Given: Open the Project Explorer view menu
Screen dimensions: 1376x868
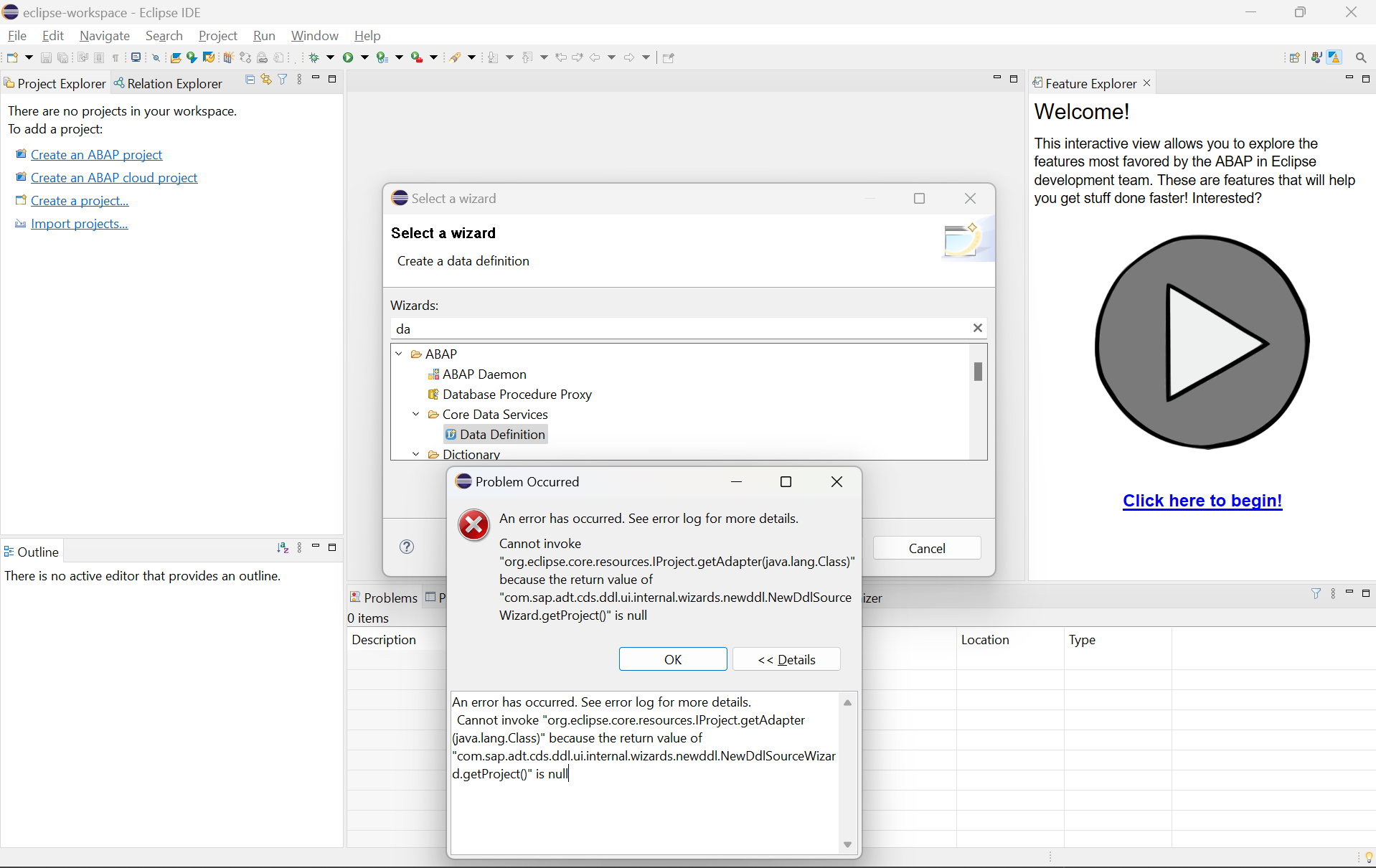Looking at the screenshot, I should (299, 80).
